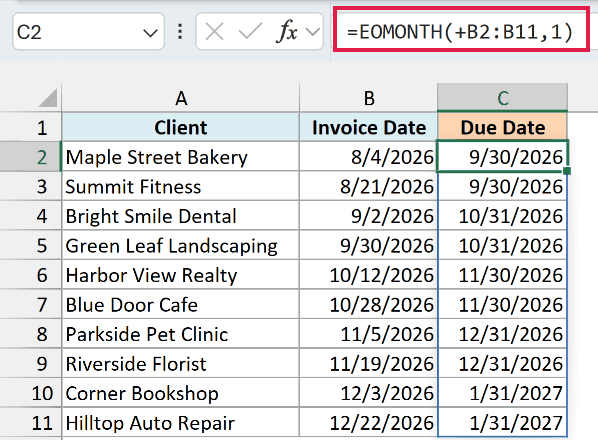598x440 pixels.
Task: Click invoice date 8/4/2026
Action: (369, 156)
